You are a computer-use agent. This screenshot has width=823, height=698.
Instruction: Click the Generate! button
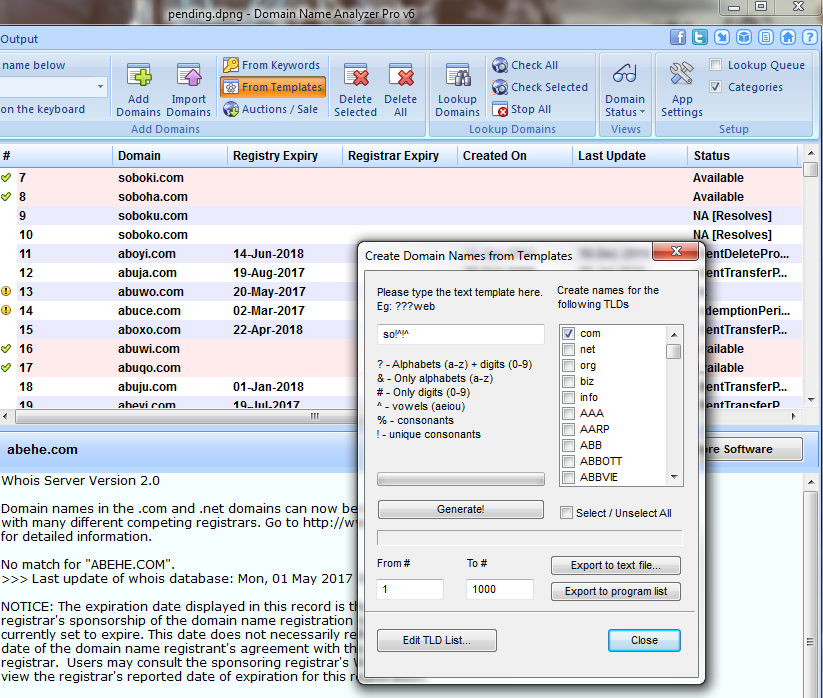click(x=460, y=509)
